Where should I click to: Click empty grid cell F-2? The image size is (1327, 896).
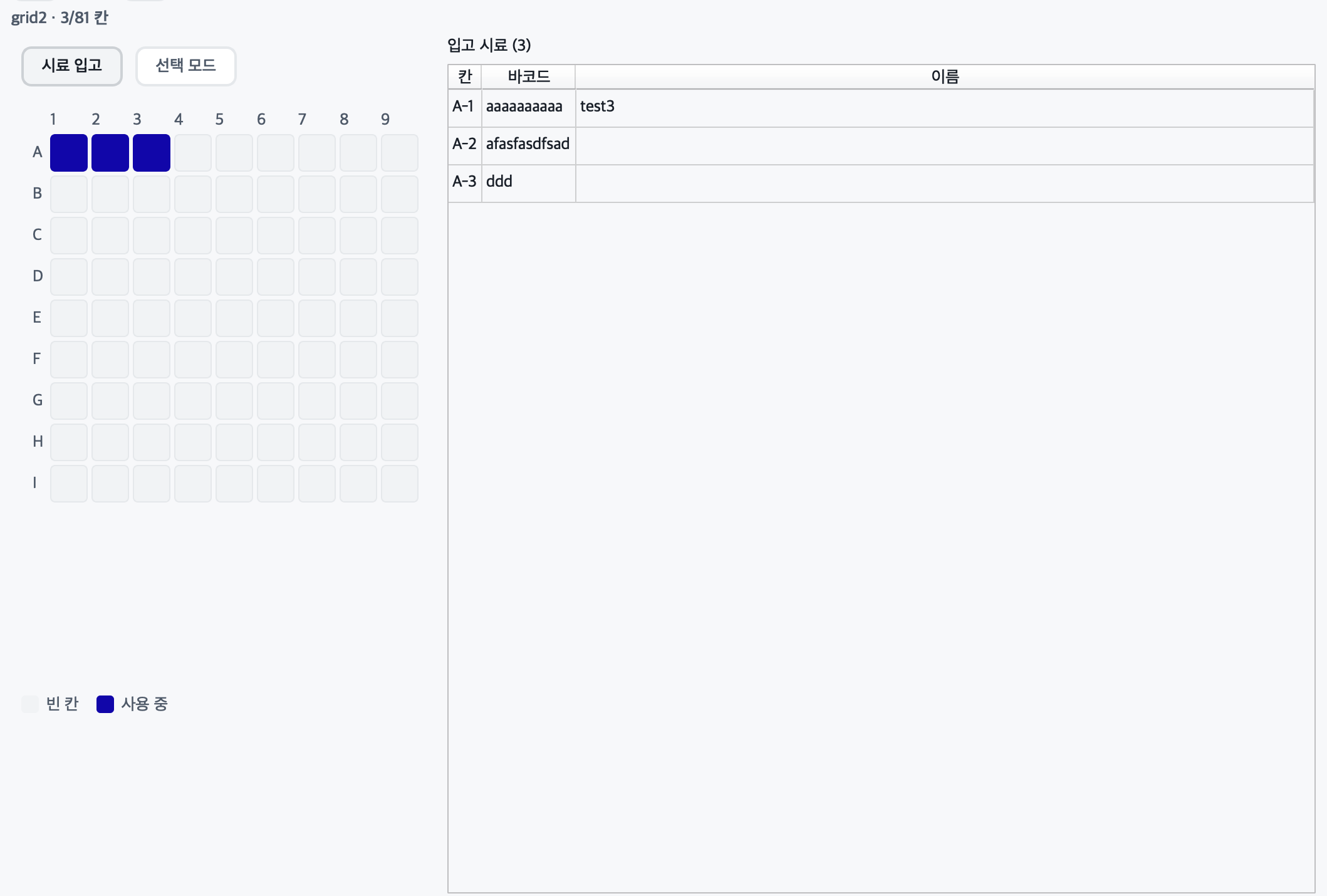click(110, 360)
